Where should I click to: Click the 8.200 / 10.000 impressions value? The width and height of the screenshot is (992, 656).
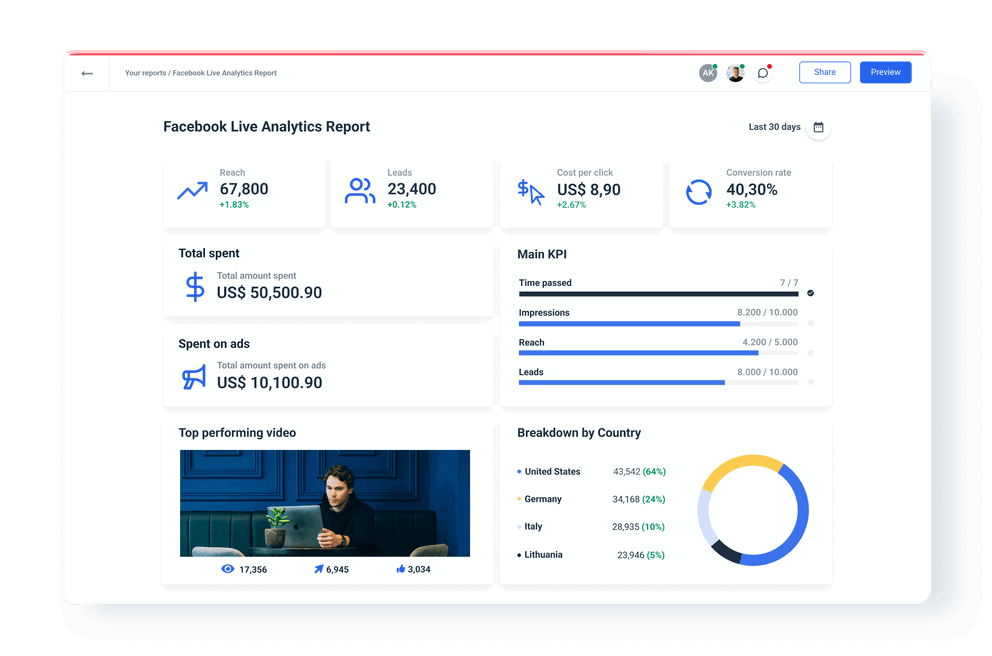click(x=767, y=313)
